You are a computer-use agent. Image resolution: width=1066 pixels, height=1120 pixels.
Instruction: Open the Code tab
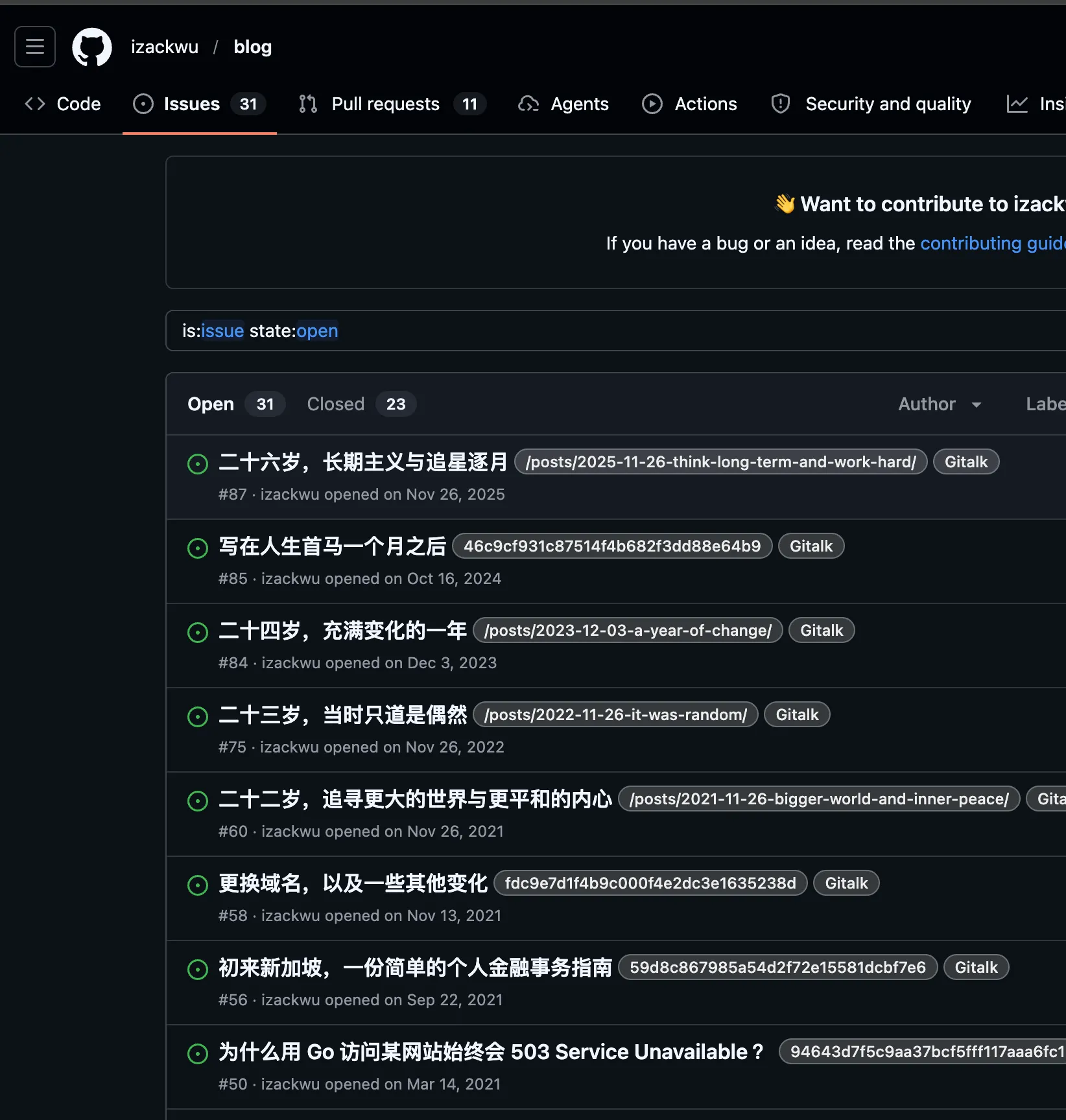click(x=63, y=104)
